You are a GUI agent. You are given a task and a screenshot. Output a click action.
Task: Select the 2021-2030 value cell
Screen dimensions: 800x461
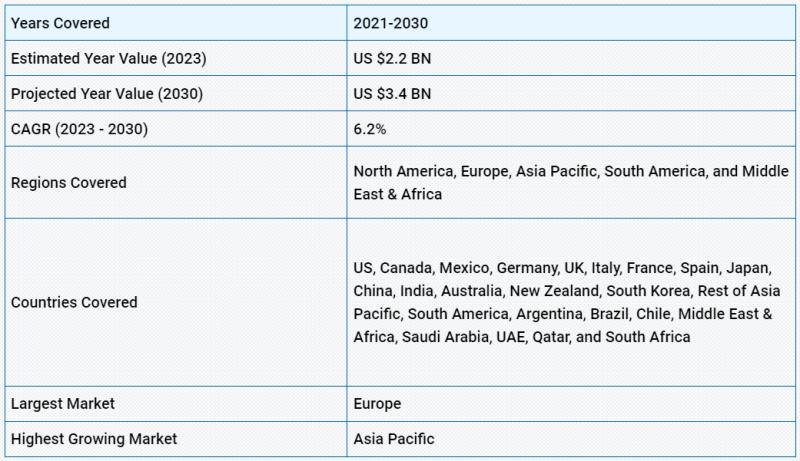[571, 23]
